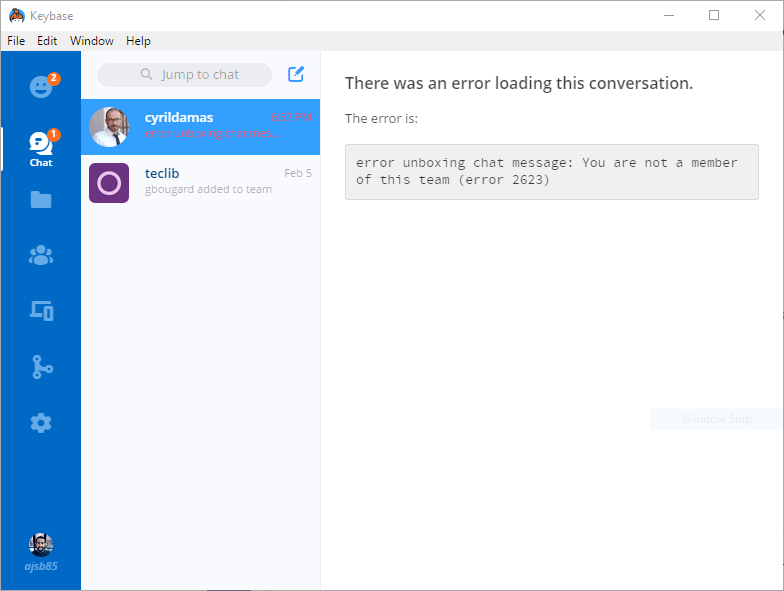The image size is (784, 591).
Task: Open the Edit menu
Action: pyautogui.click(x=47, y=41)
